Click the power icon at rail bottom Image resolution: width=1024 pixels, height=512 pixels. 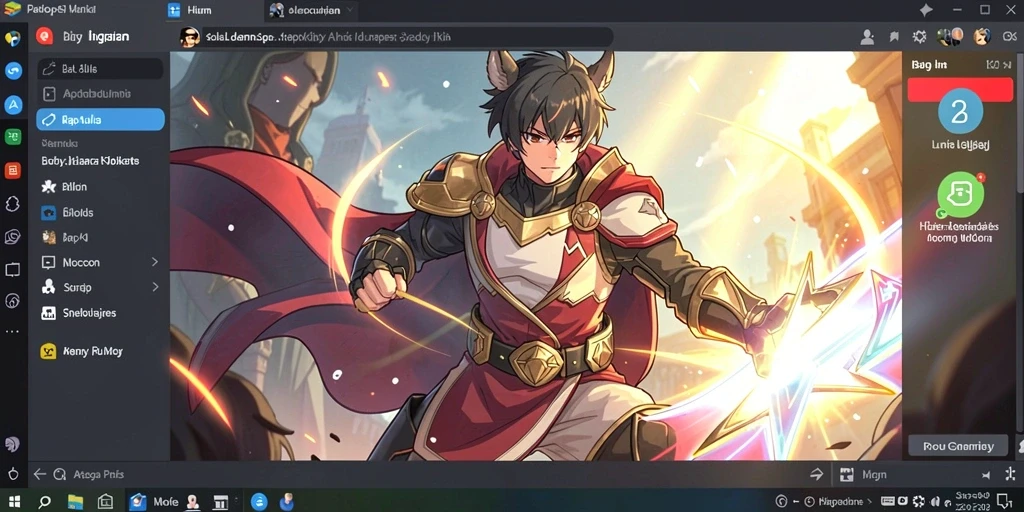click(x=12, y=473)
